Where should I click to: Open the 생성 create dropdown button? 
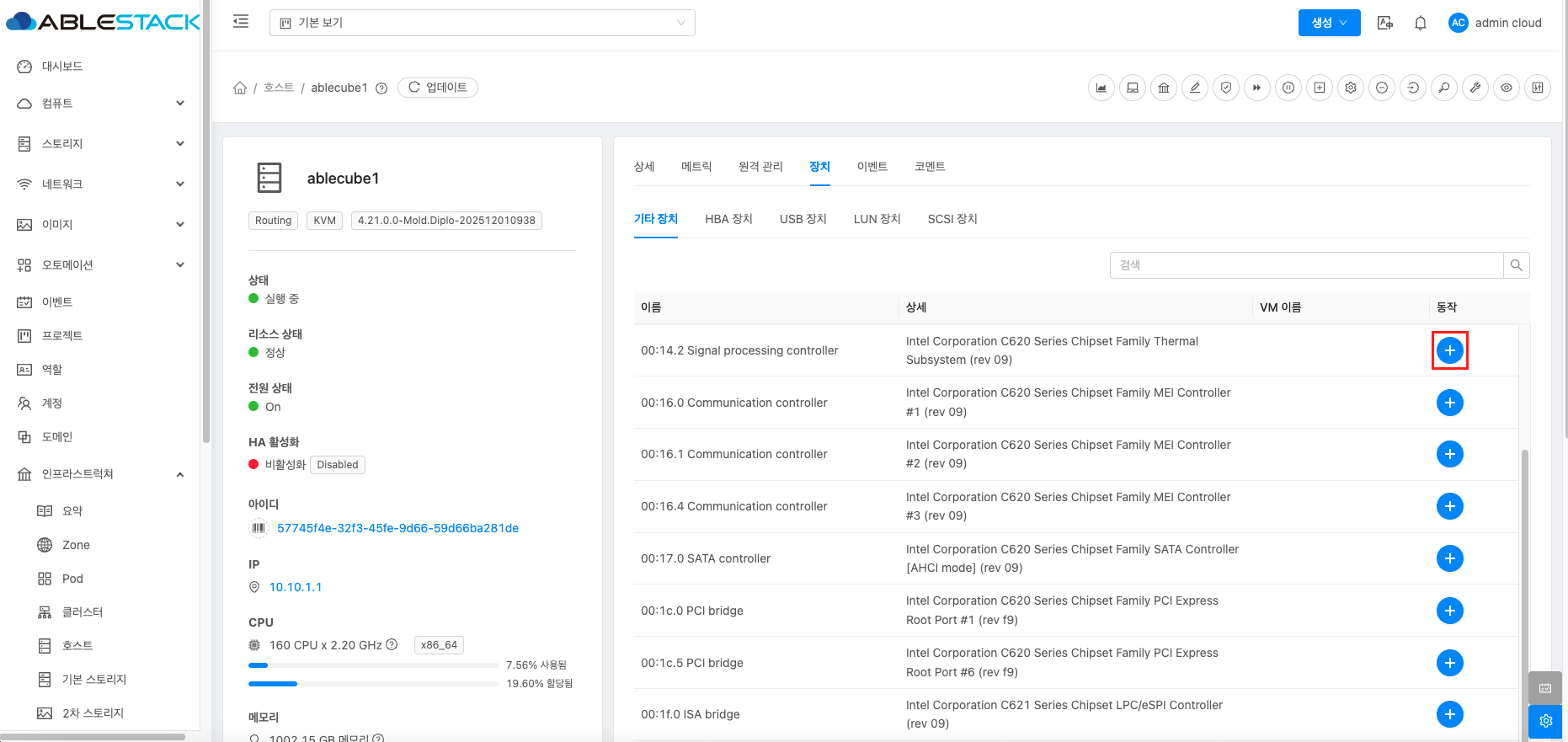pyautogui.click(x=1329, y=23)
